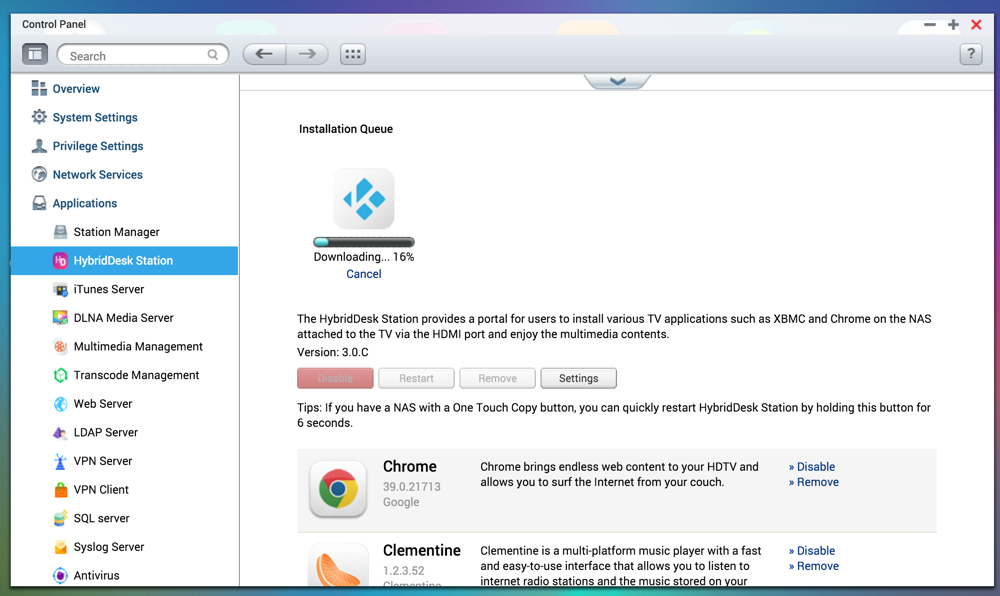Click the LDAP Server icon
Screen dimensions: 1000x596
(60, 432)
